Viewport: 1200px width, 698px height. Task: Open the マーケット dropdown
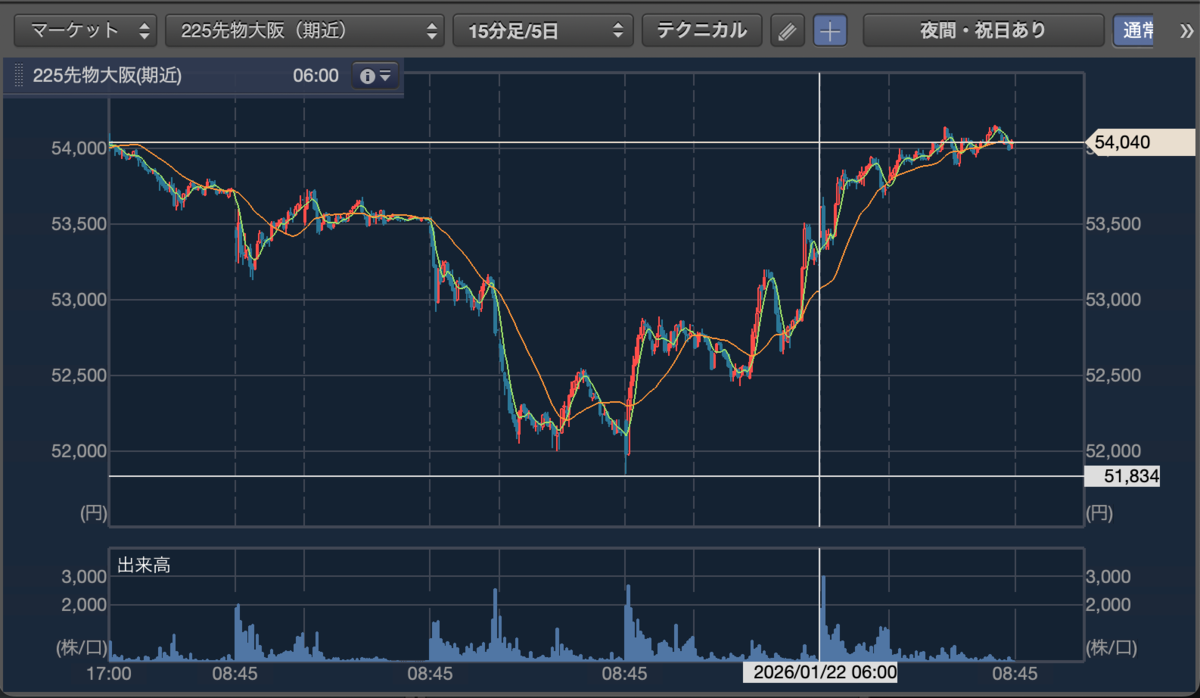[87, 31]
